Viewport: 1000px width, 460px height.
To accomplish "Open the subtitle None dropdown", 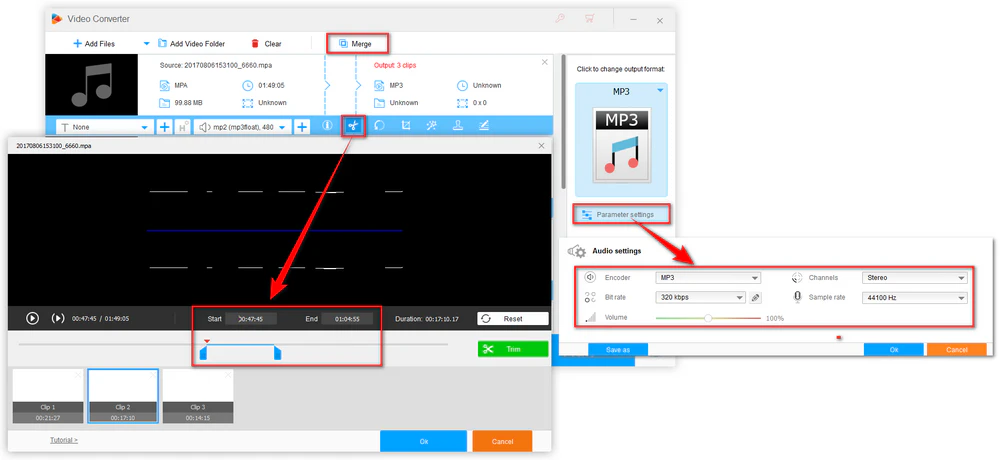I will pyautogui.click(x=105, y=127).
